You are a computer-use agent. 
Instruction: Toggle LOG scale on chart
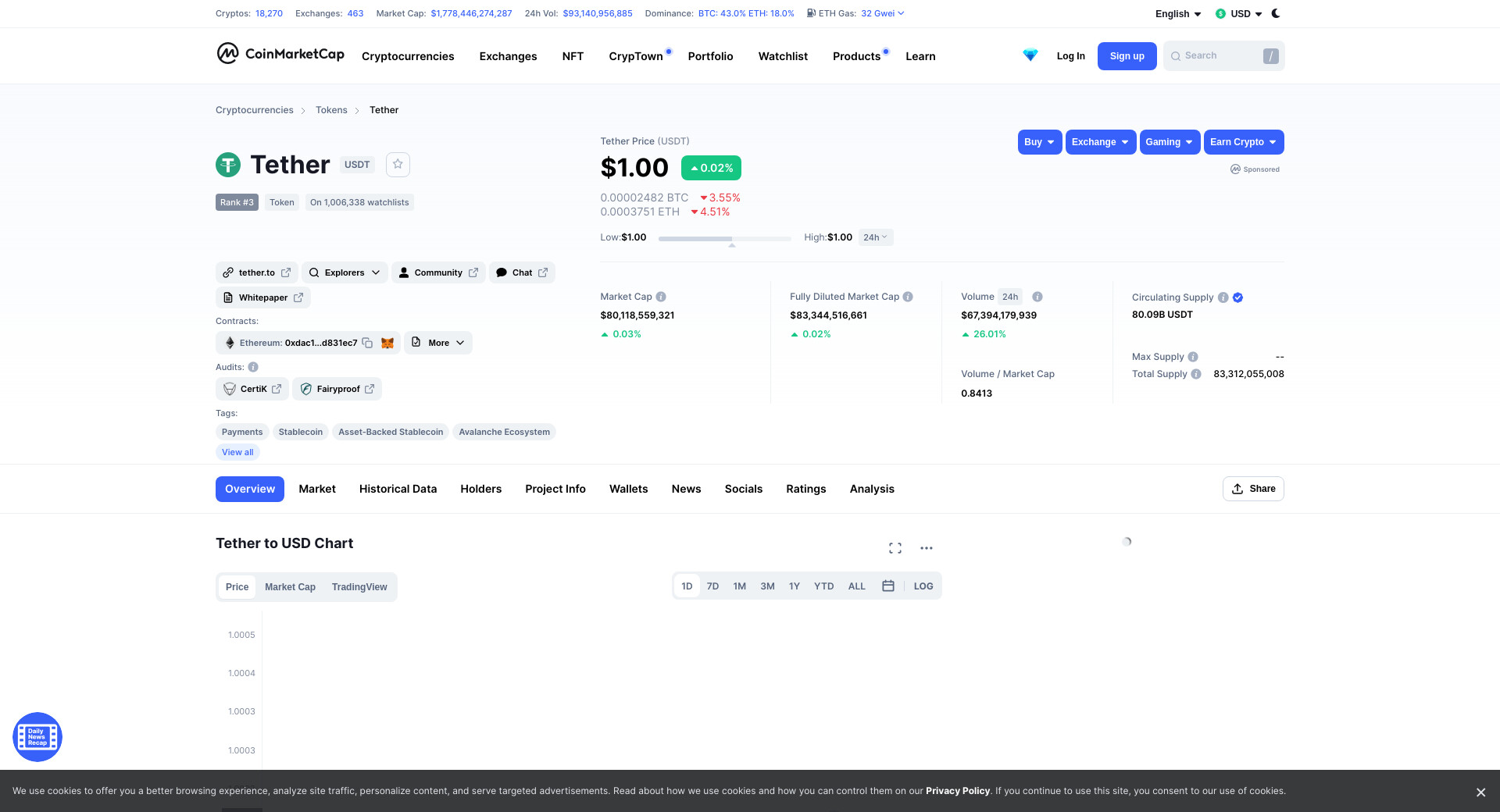click(923, 586)
